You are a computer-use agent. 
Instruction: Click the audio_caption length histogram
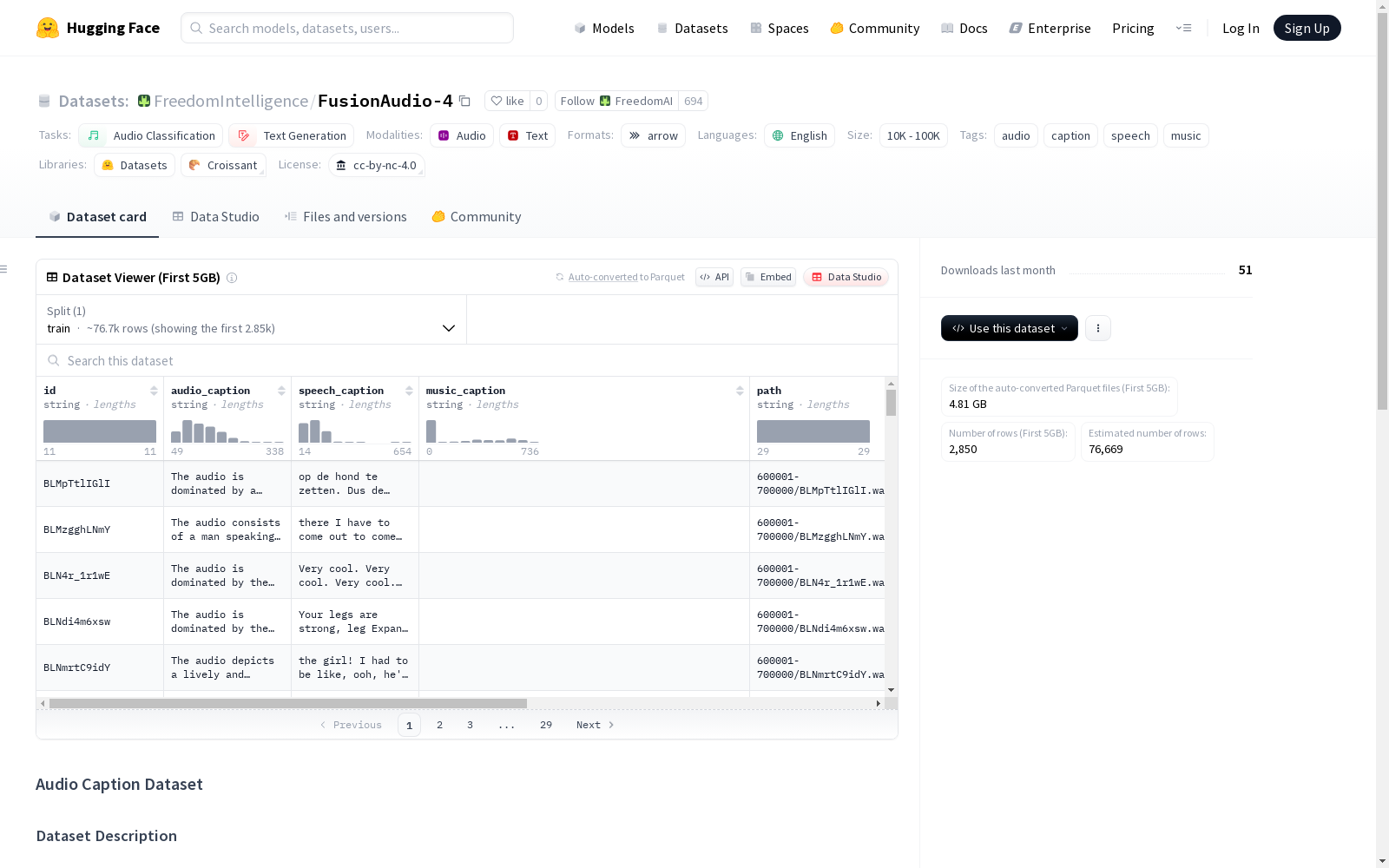click(227, 431)
